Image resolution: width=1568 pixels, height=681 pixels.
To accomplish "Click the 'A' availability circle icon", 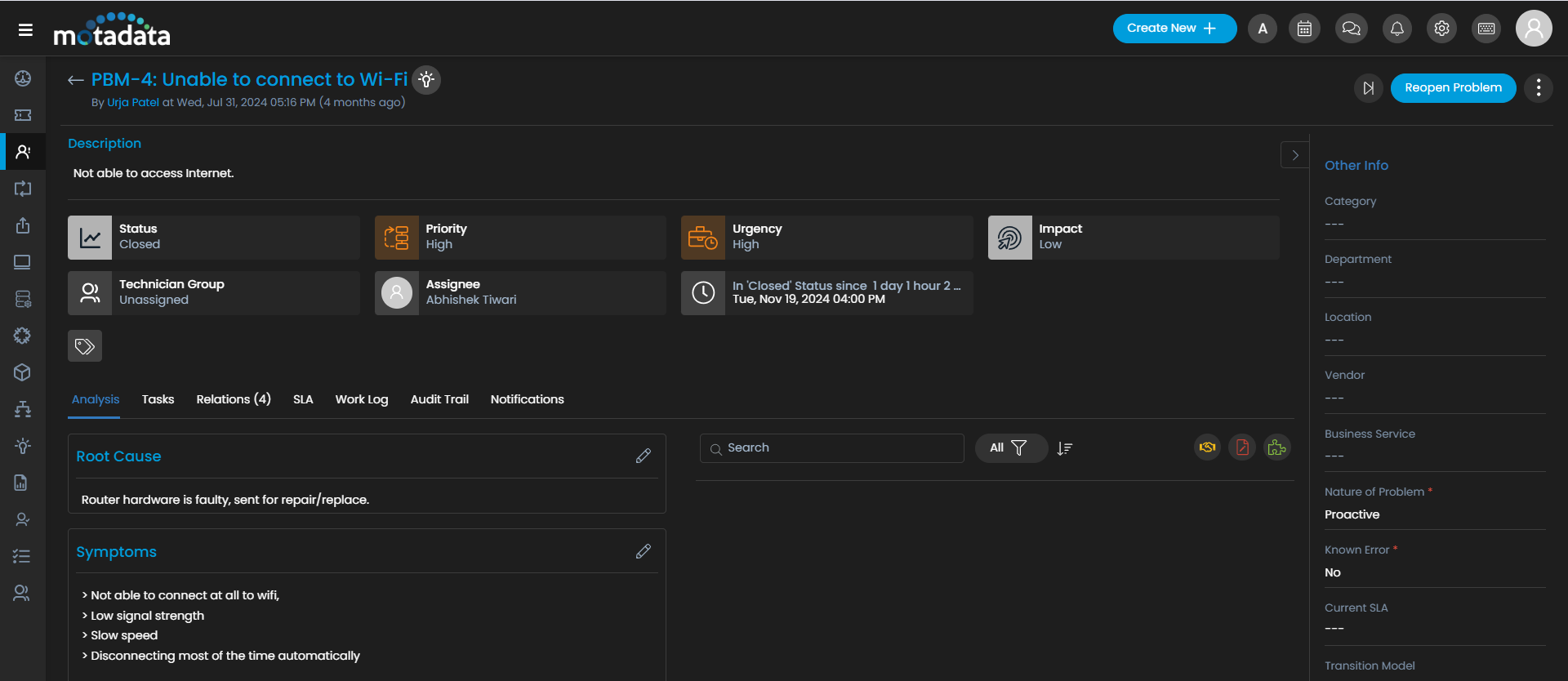I will [x=1263, y=29].
